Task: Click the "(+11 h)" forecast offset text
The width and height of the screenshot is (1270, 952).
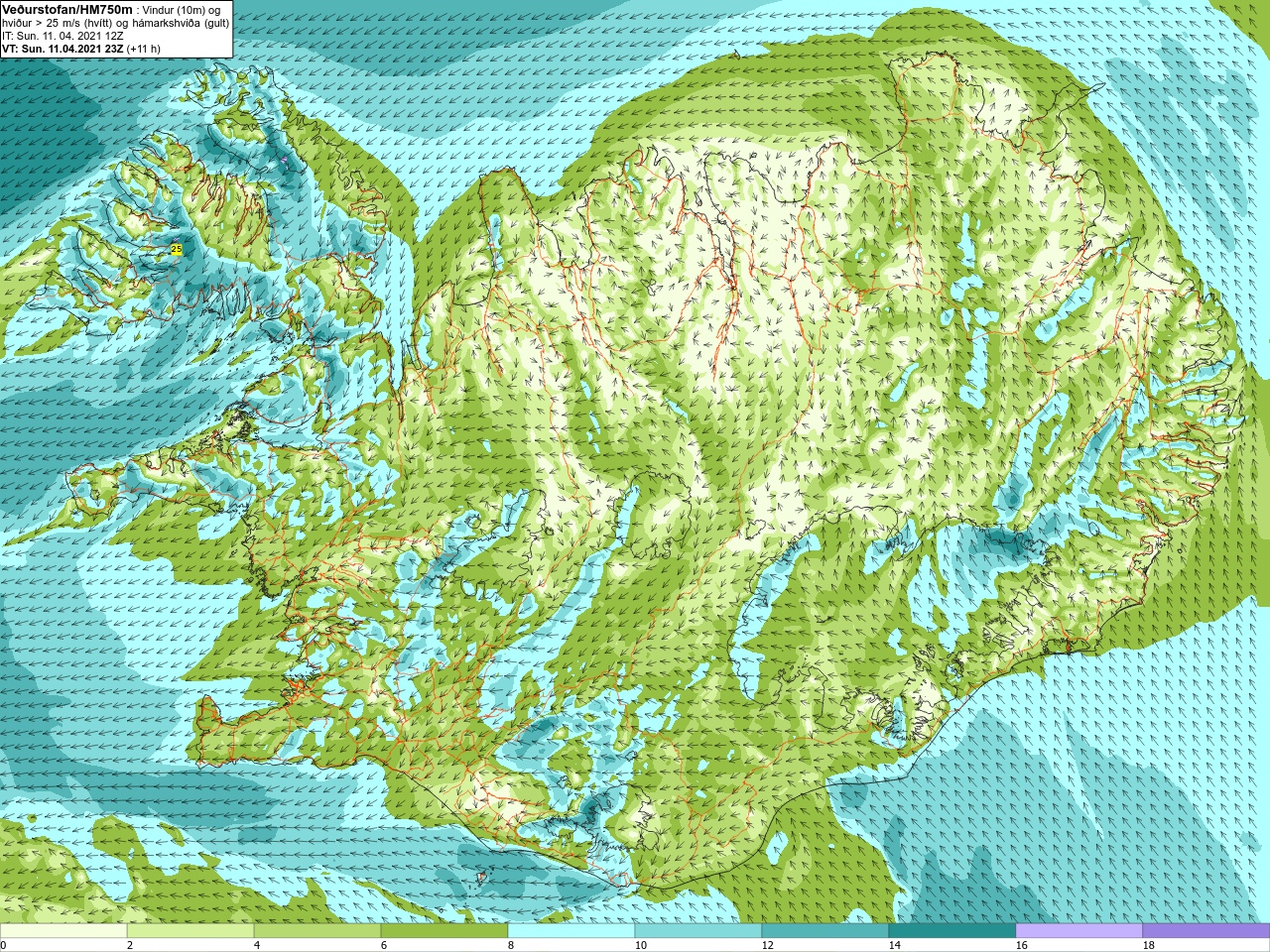Action: click(x=144, y=49)
